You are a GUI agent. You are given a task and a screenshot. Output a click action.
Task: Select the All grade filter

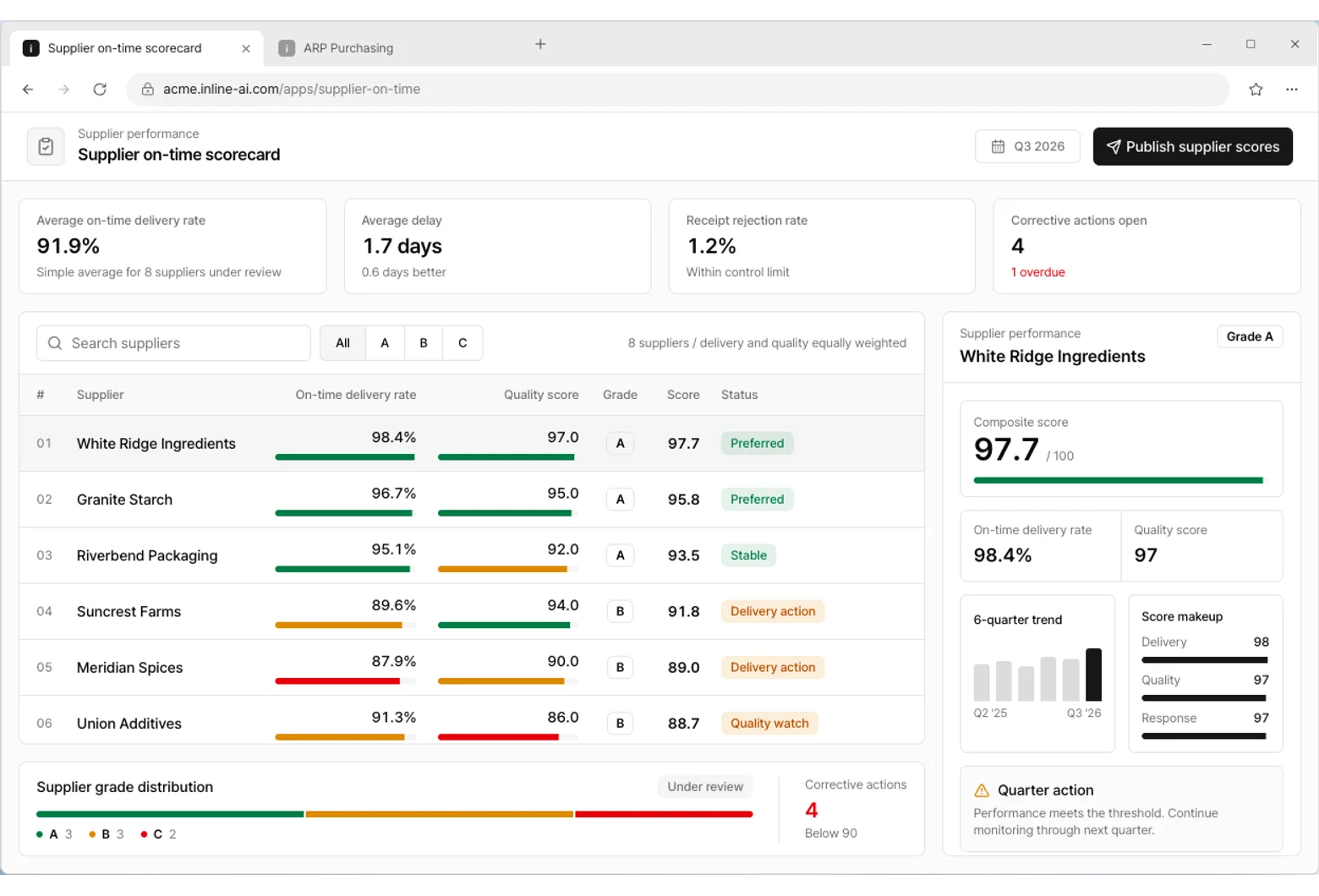pyautogui.click(x=342, y=343)
